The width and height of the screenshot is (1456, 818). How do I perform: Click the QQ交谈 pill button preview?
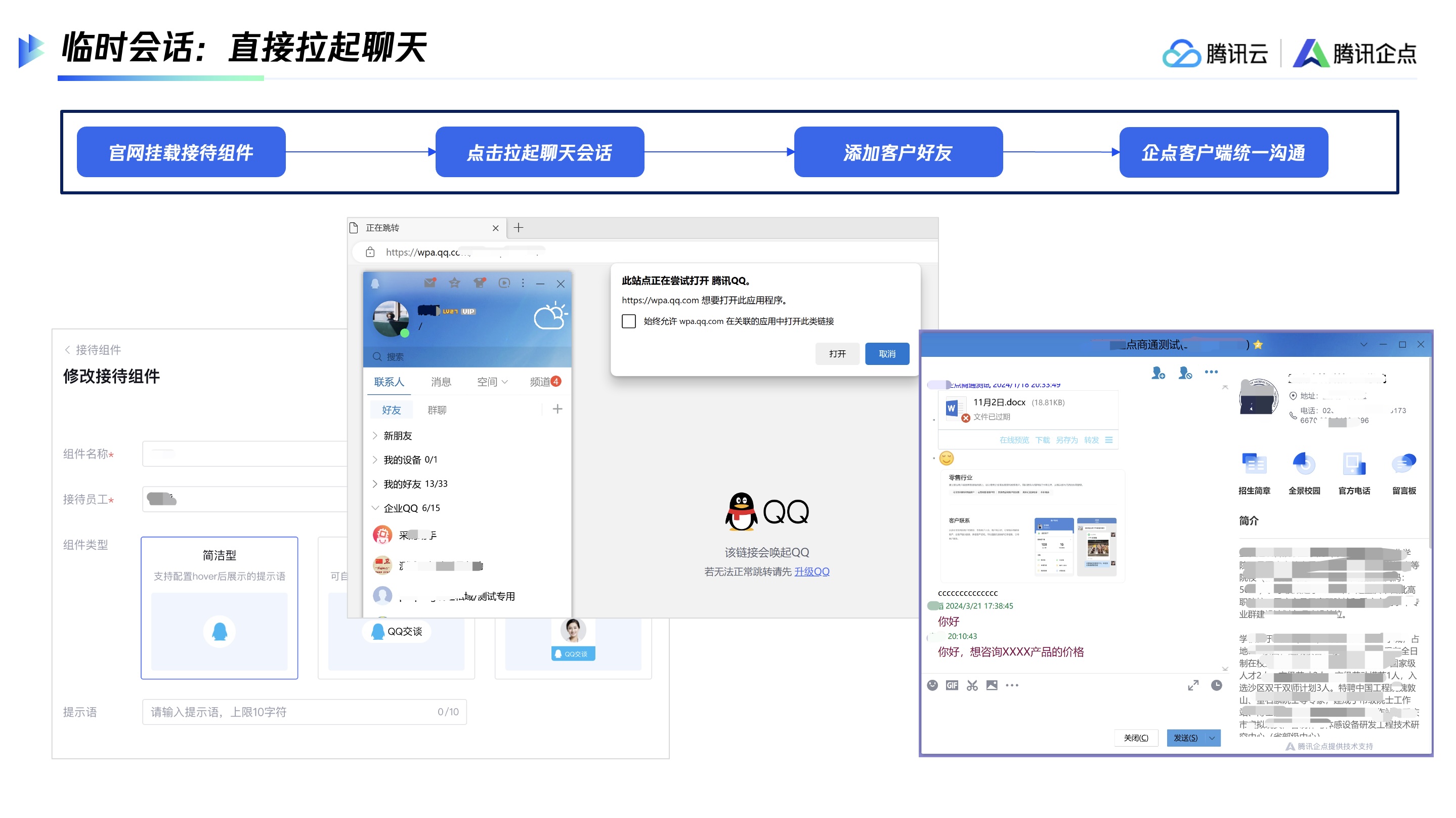pyautogui.click(x=397, y=631)
